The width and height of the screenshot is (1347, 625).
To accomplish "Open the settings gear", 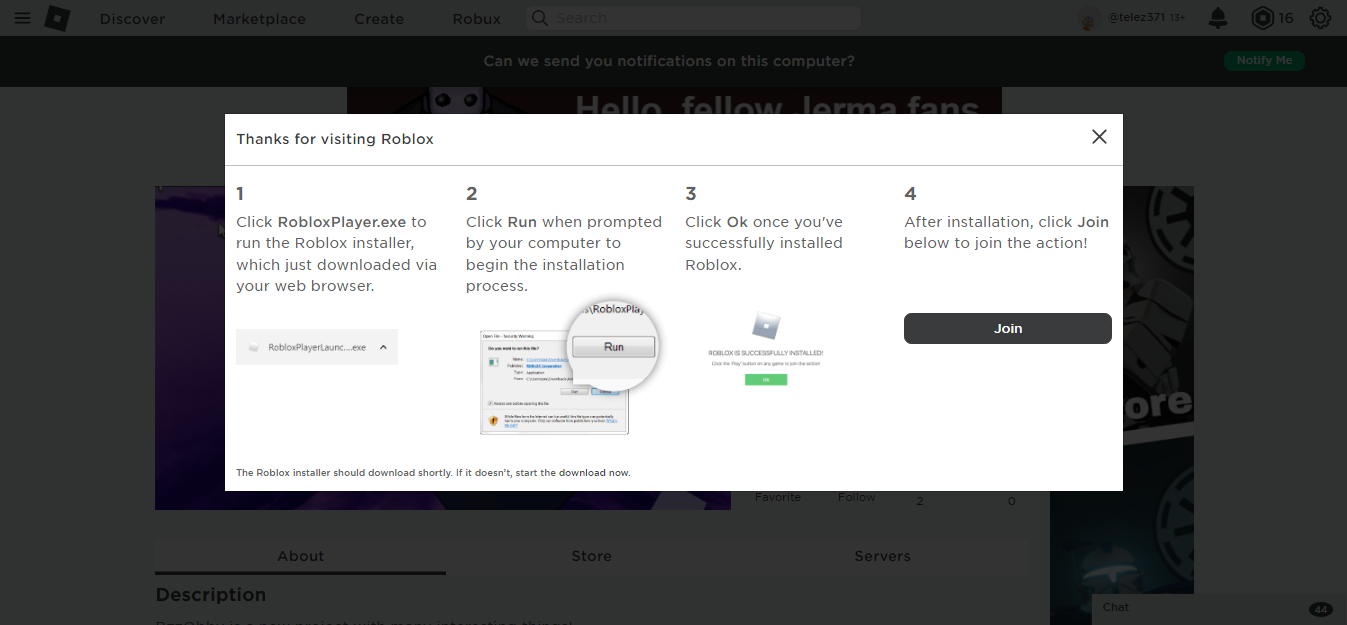I will [1320, 18].
